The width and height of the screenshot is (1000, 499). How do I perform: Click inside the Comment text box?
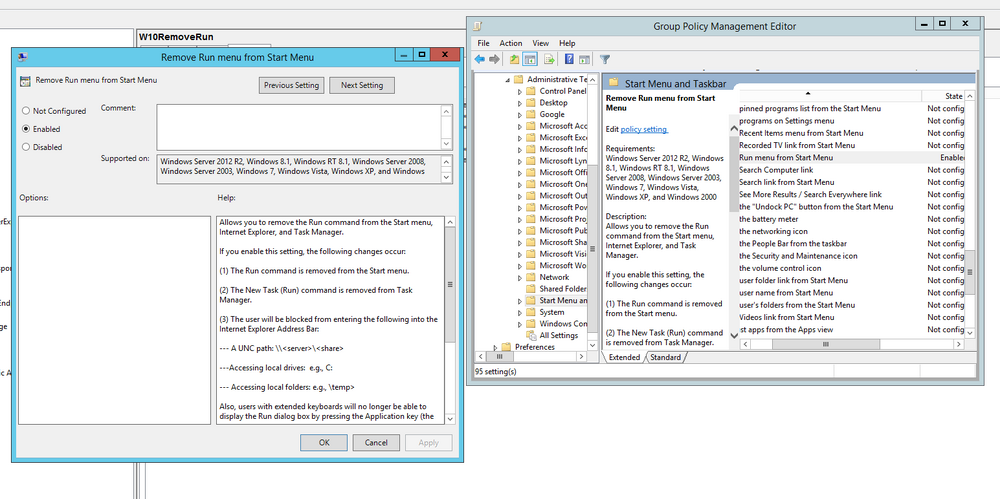coord(298,128)
